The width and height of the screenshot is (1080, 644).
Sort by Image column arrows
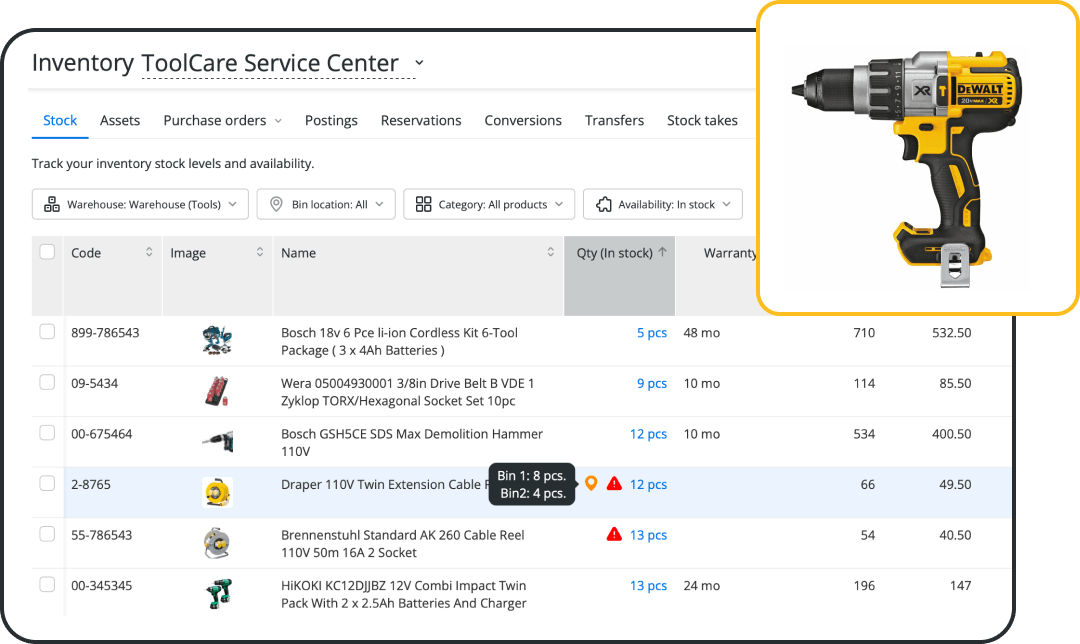pyautogui.click(x=260, y=252)
